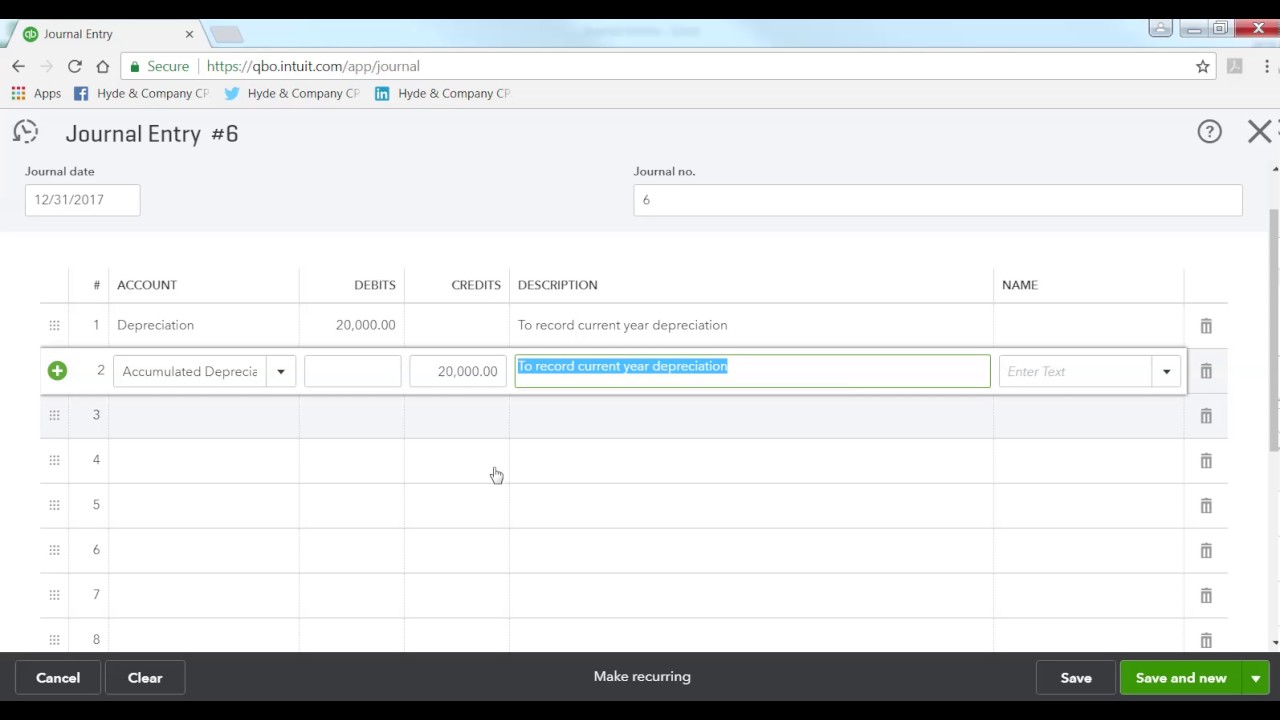Reload the page with the refresh icon
Image resolution: width=1280 pixels, height=720 pixels.
[74, 66]
